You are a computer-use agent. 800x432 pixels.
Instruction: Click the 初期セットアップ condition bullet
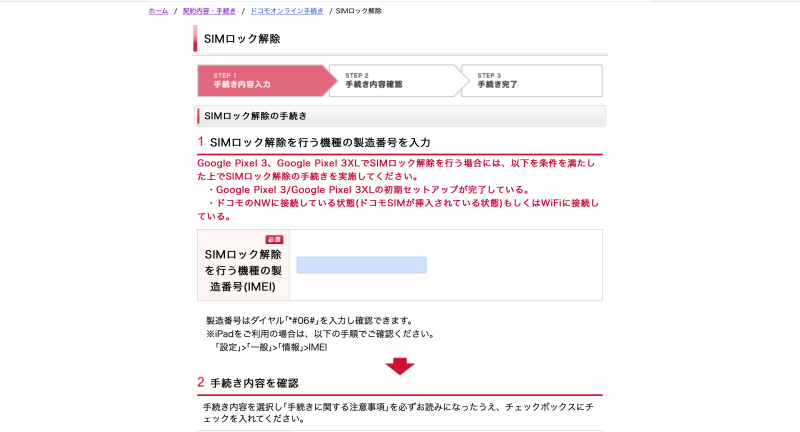pos(368,190)
